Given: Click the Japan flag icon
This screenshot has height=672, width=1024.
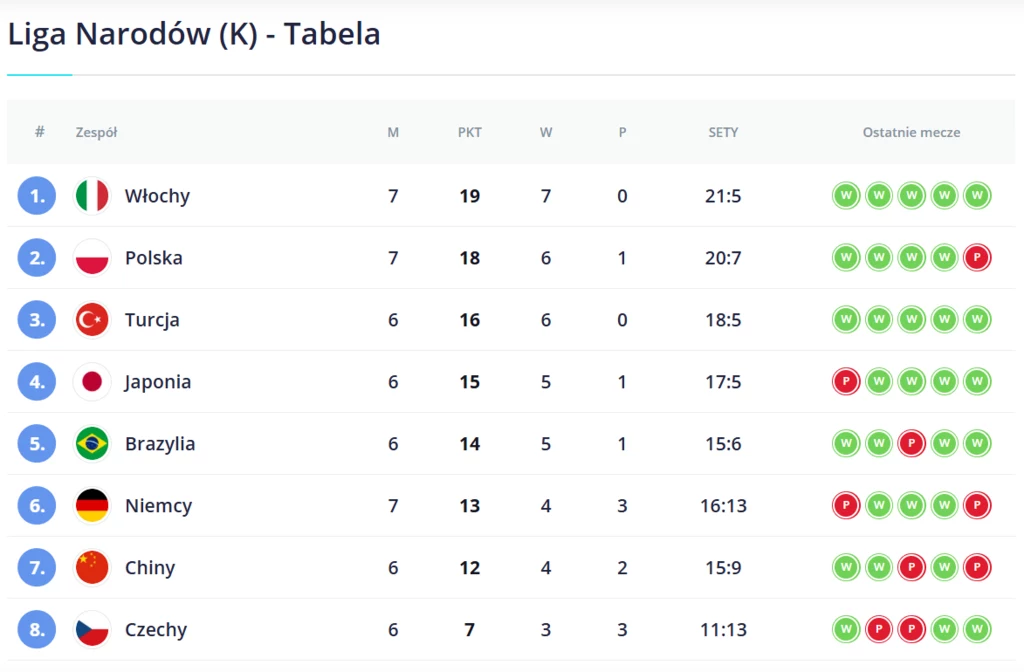Looking at the screenshot, I should coord(92,381).
